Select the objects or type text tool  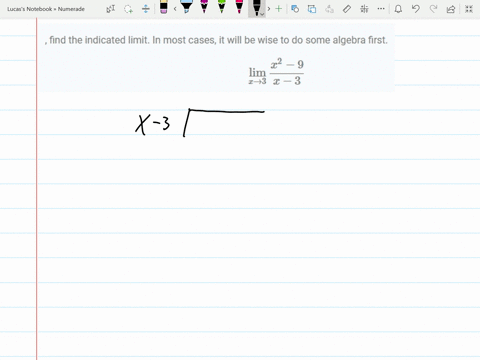click(x=110, y=9)
